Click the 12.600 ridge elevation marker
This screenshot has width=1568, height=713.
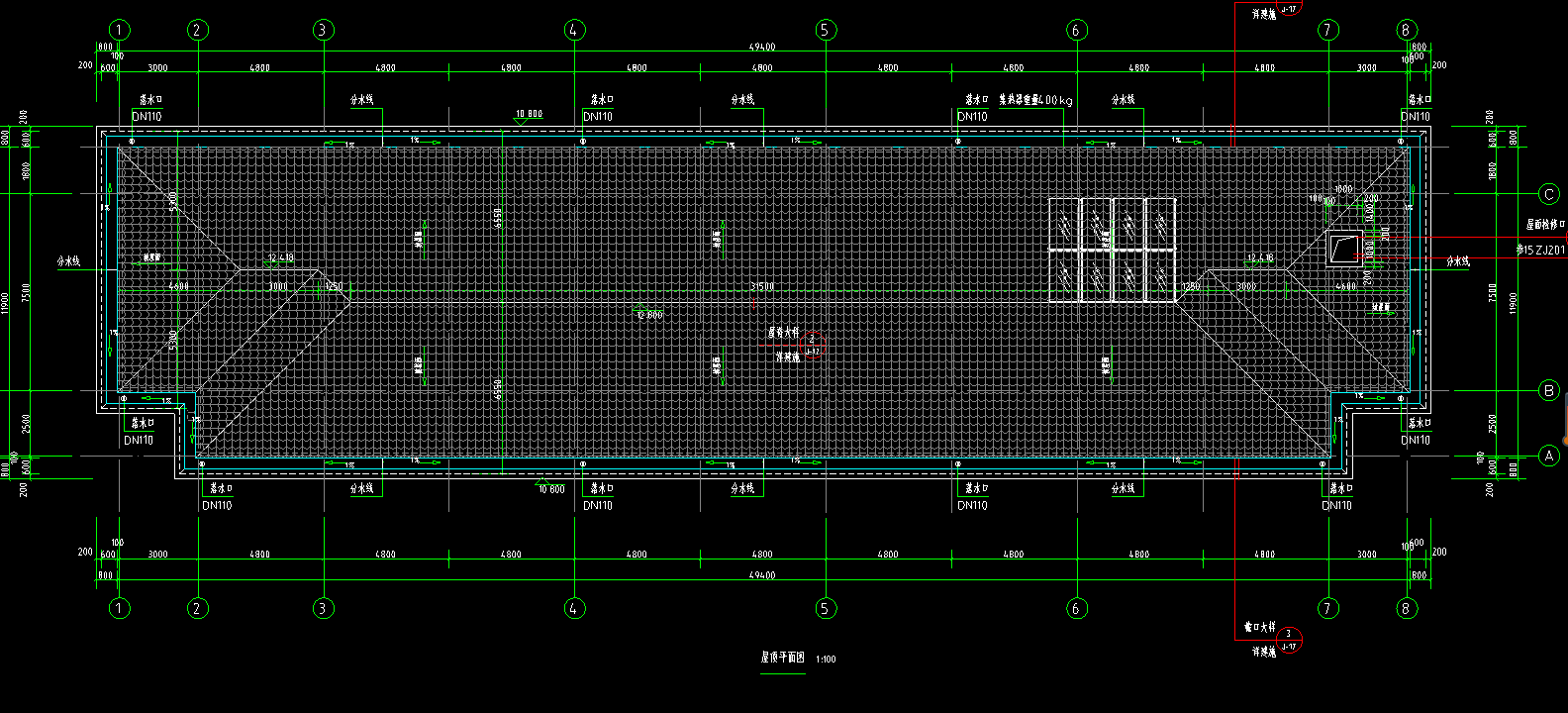[649, 314]
